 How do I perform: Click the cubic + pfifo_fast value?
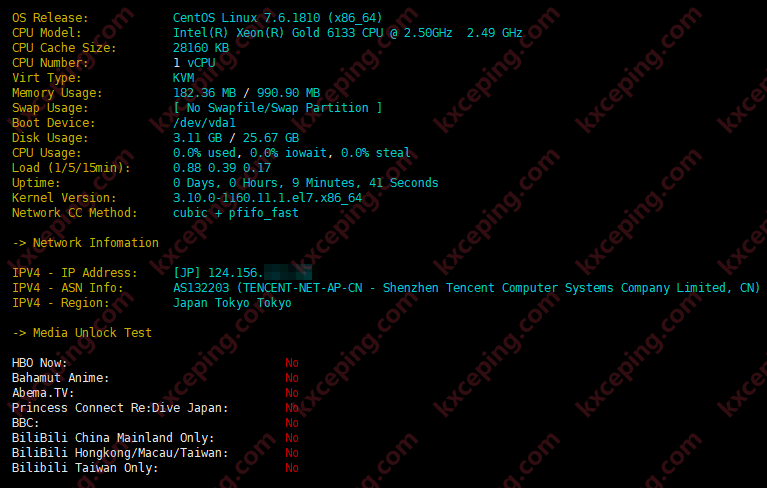tap(236, 213)
